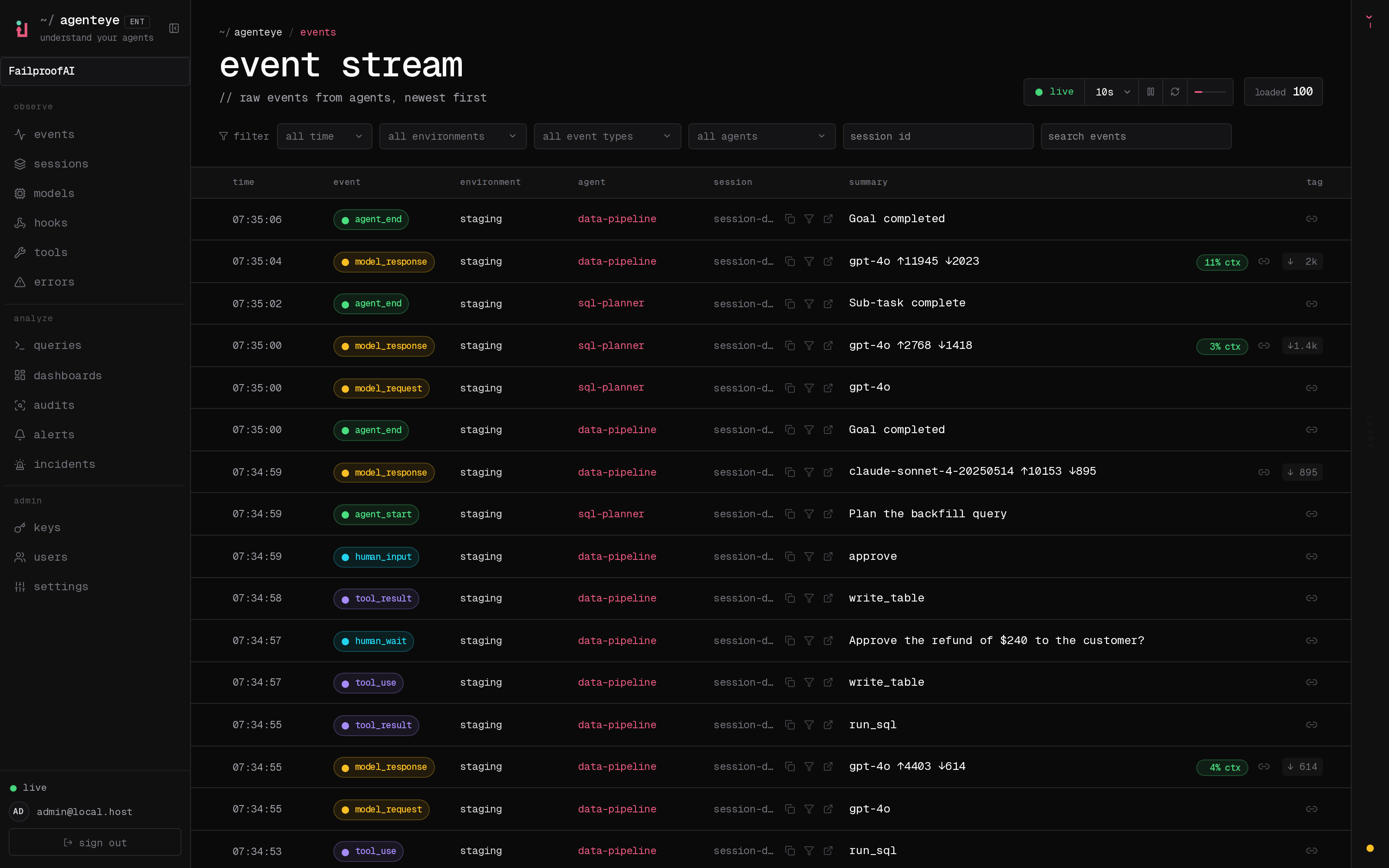Go to sessions in the sidebar
1389x868 pixels.
pos(95,164)
